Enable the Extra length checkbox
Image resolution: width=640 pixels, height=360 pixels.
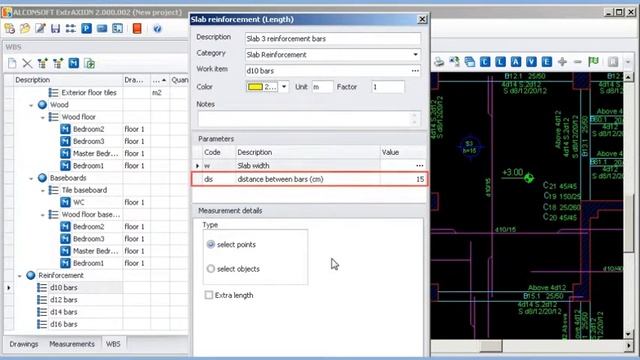pos(209,295)
